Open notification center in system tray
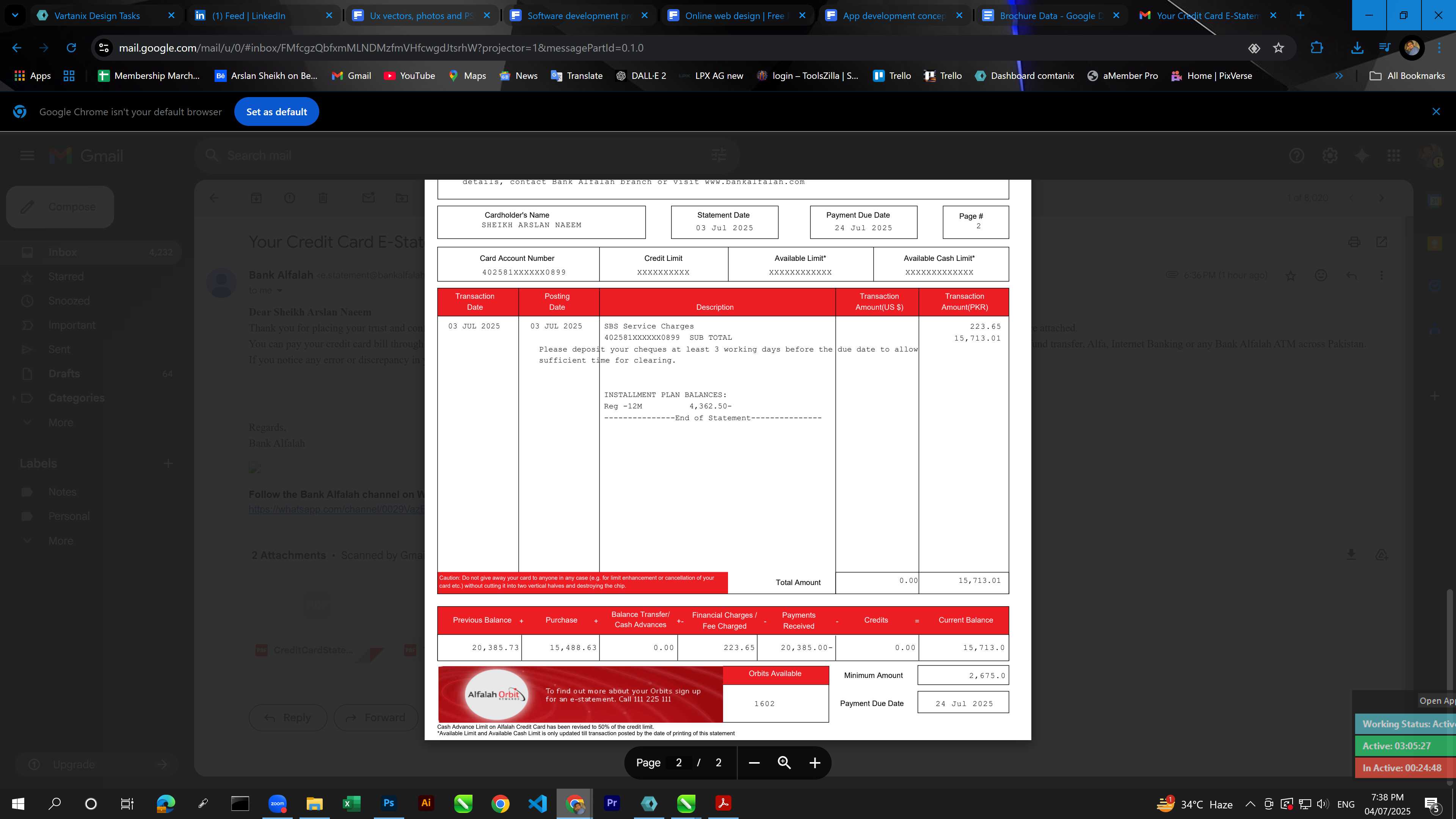Image resolution: width=1456 pixels, height=819 pixels. click(1432, 804)
